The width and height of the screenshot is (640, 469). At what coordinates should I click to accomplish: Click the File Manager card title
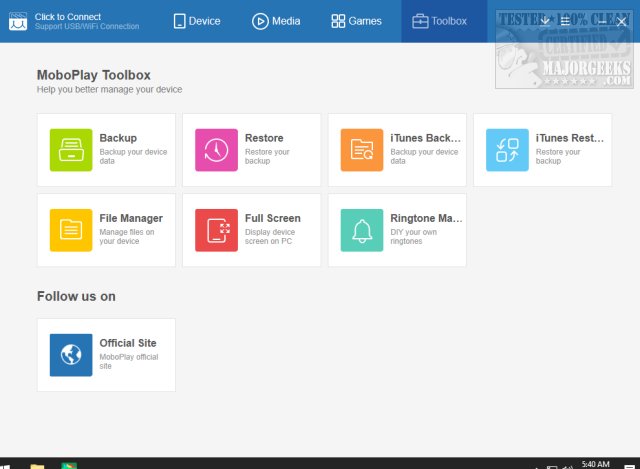point(131,218)
